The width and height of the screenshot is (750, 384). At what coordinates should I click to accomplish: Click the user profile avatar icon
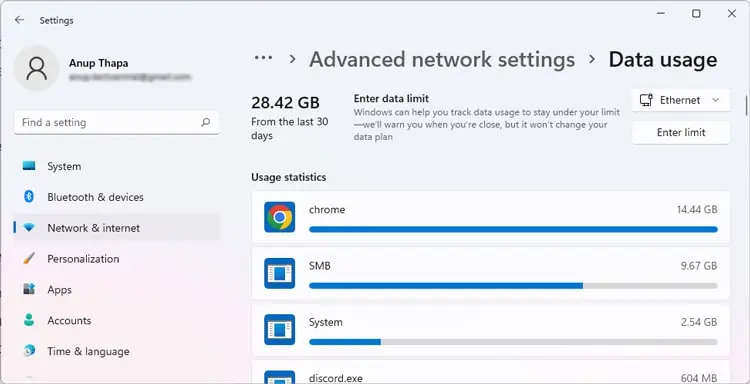tap(37, 68)
